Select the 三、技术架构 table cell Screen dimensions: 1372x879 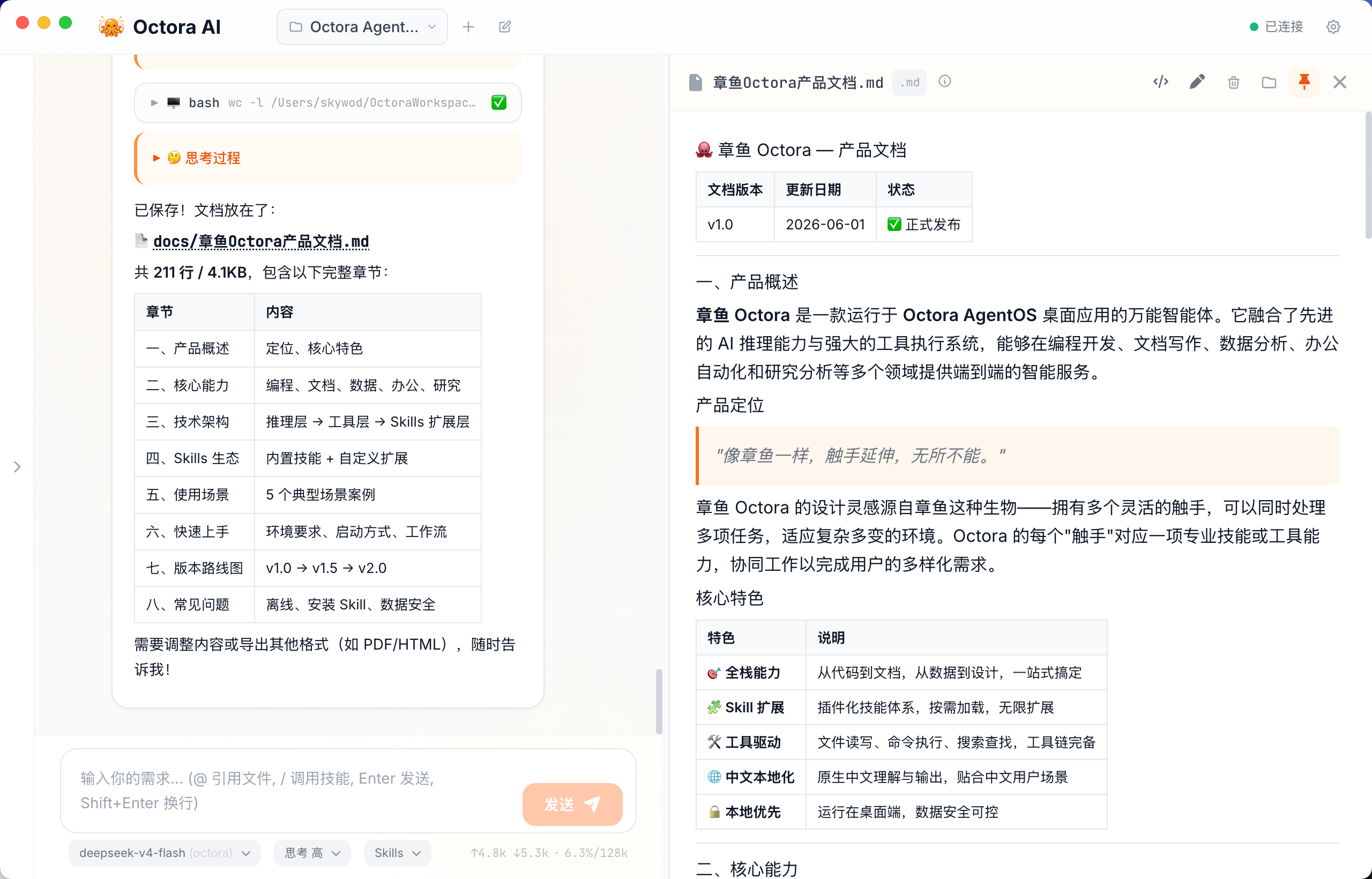coord(195,422)
